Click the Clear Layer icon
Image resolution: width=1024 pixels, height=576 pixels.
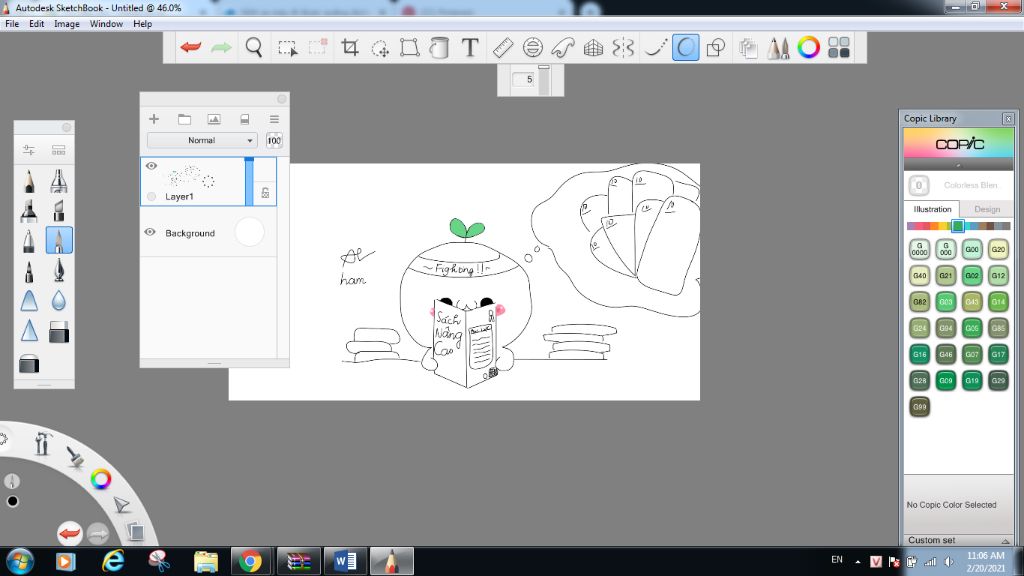(x=244, y=119)
